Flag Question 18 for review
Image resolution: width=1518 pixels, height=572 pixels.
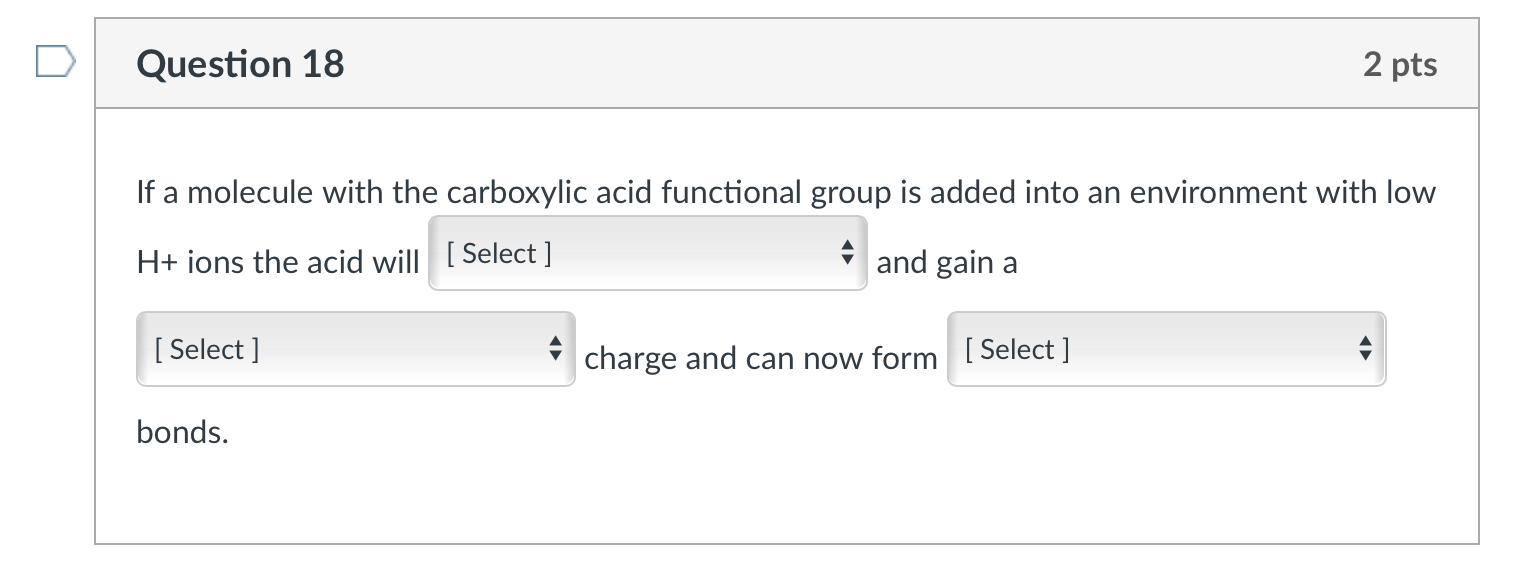coord(55,62)
